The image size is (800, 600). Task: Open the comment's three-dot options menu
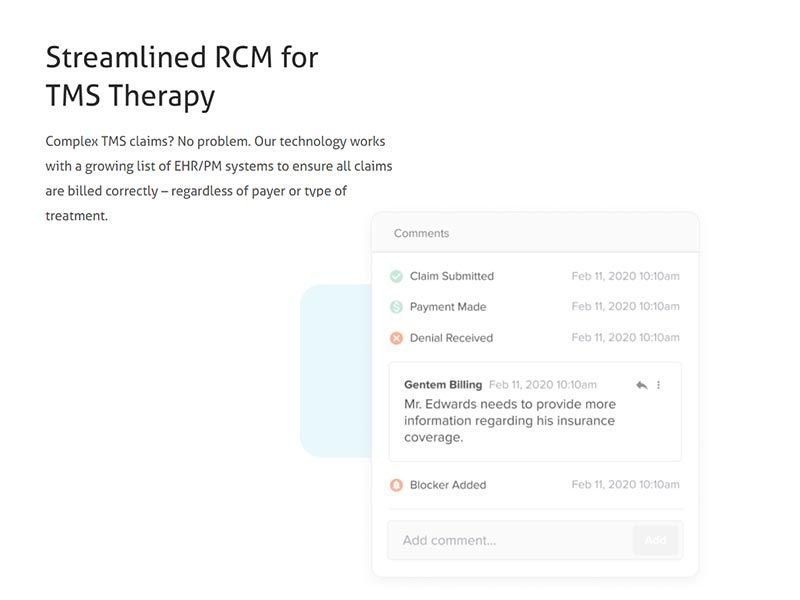click(658, 385)
